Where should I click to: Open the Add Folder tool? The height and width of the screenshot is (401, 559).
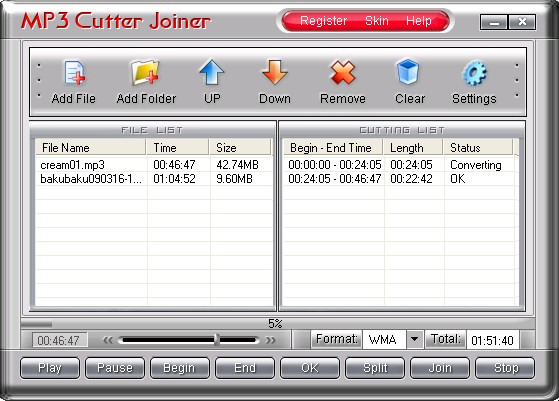point(145,73)
